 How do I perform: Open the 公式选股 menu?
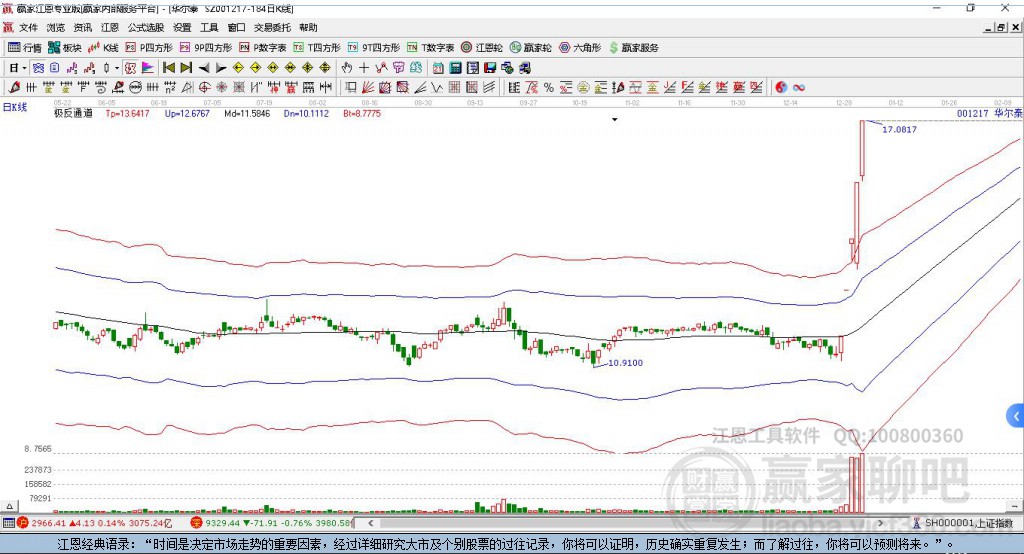(x=146, y=27)
